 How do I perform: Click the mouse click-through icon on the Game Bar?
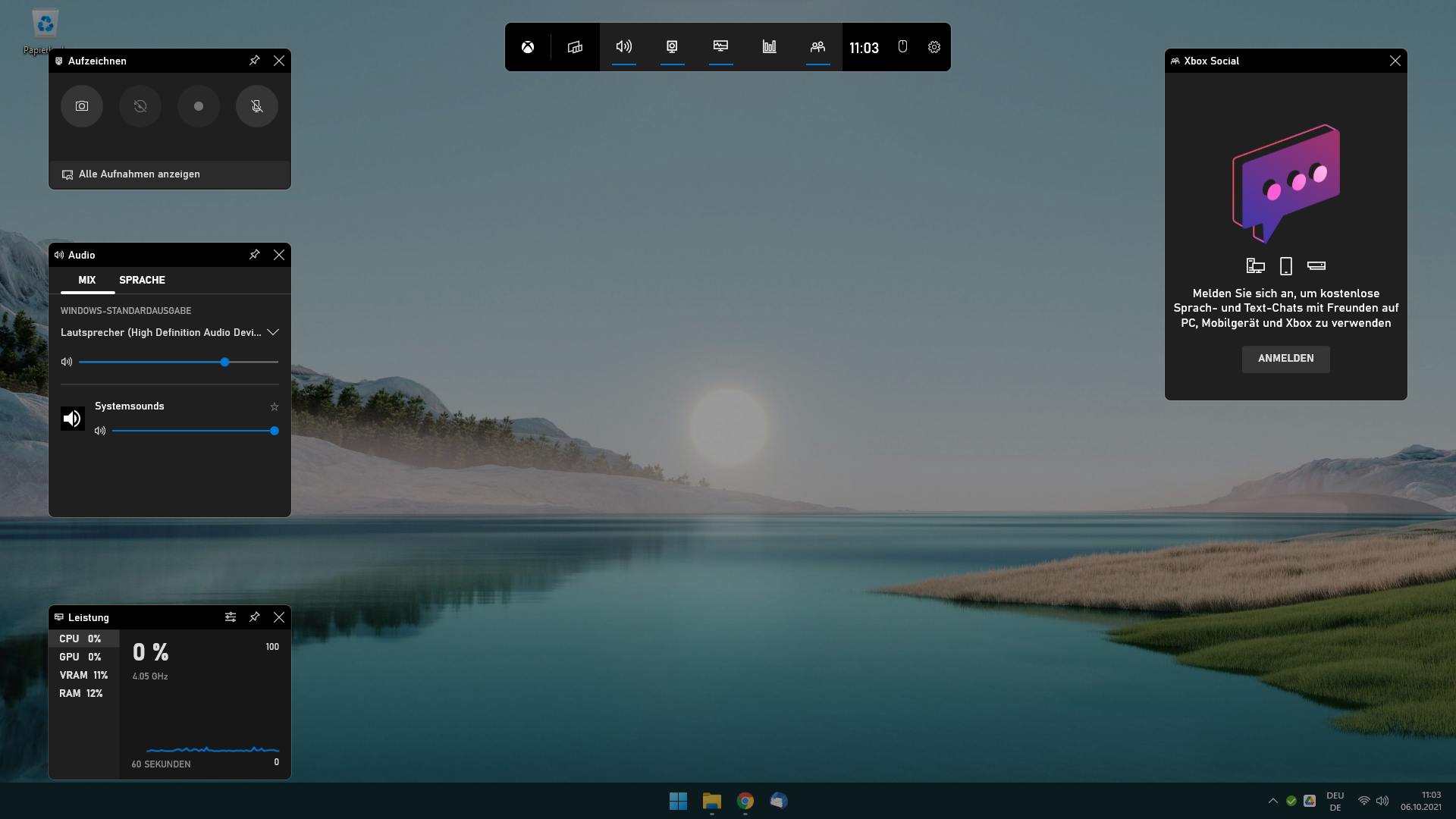[902, 47]
